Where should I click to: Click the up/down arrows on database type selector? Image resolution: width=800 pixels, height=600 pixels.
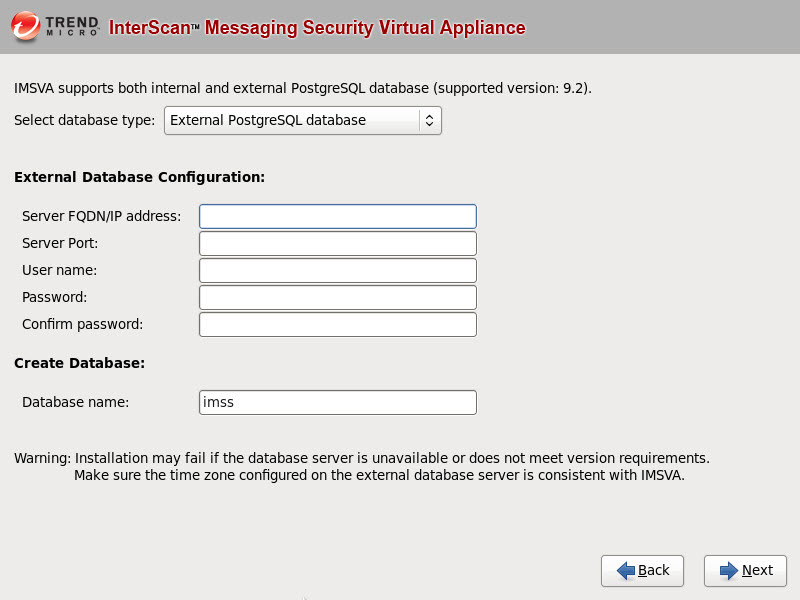coord(429,120)
